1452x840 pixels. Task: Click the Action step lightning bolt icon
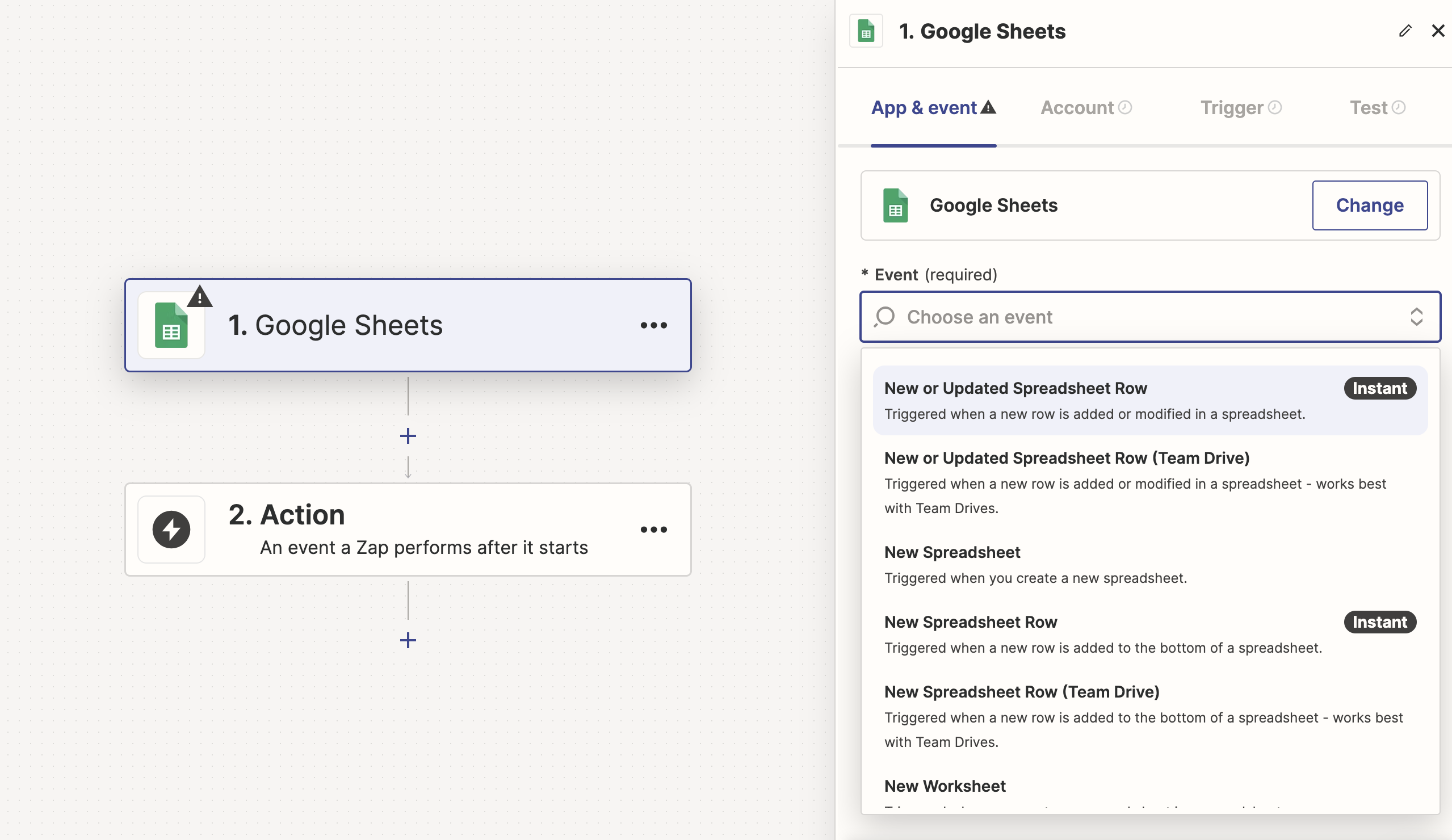pos(171,529)
